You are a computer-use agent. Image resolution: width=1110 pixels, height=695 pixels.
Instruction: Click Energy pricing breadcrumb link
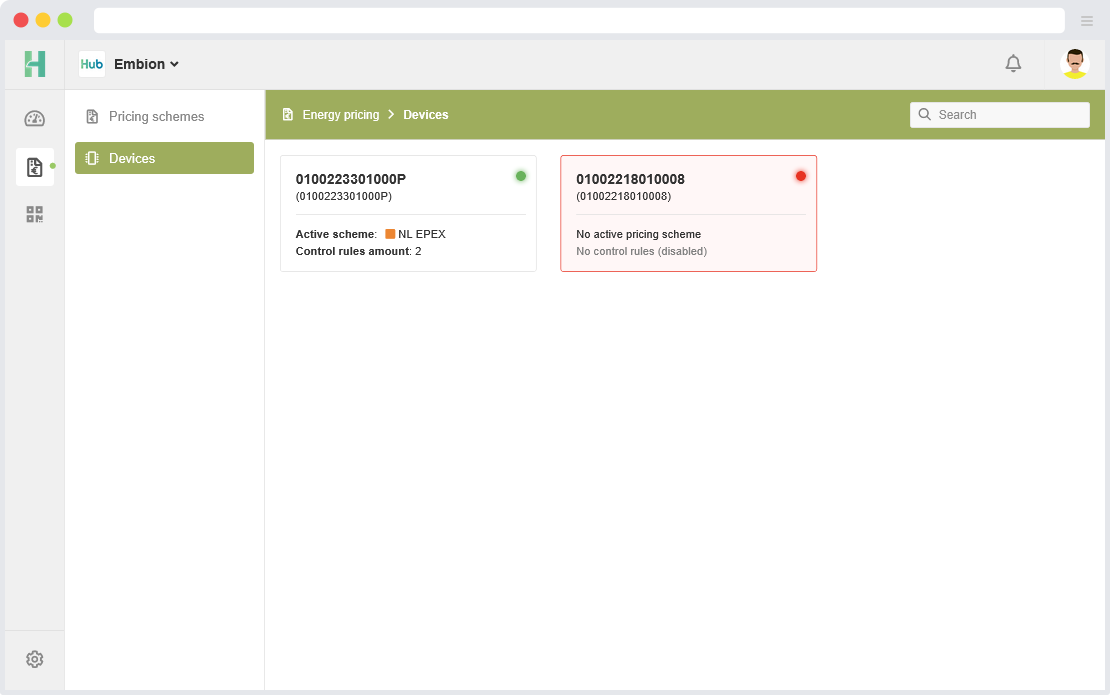coord(341,115)
